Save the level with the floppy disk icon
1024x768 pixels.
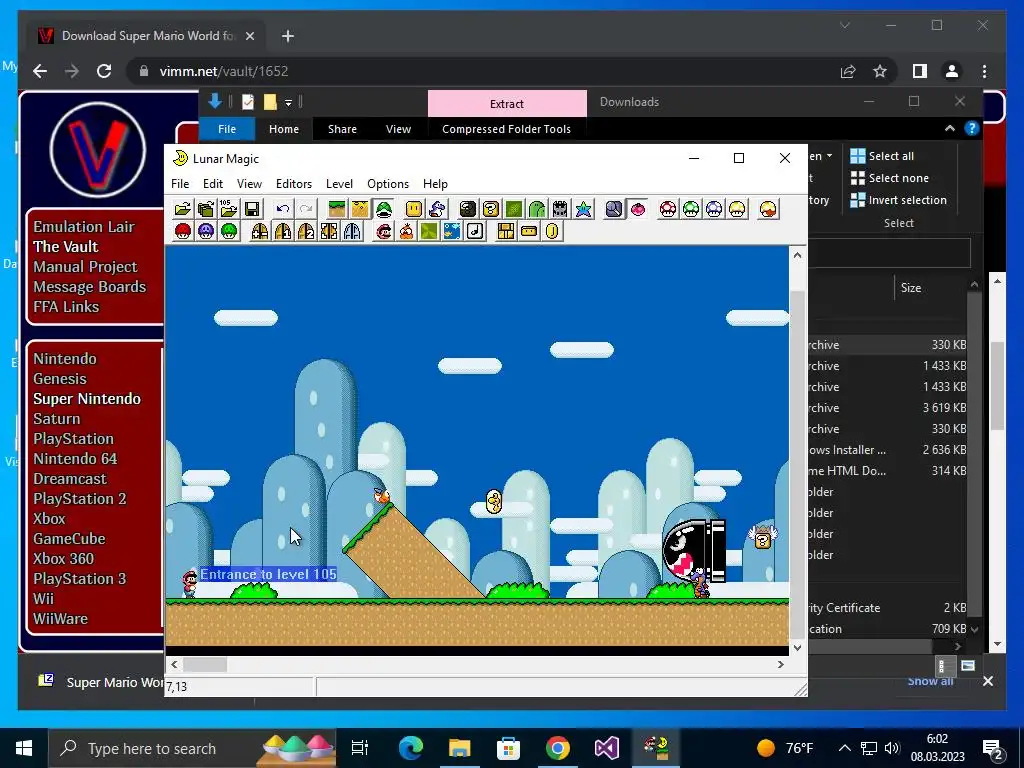click(x=252, y=209)
